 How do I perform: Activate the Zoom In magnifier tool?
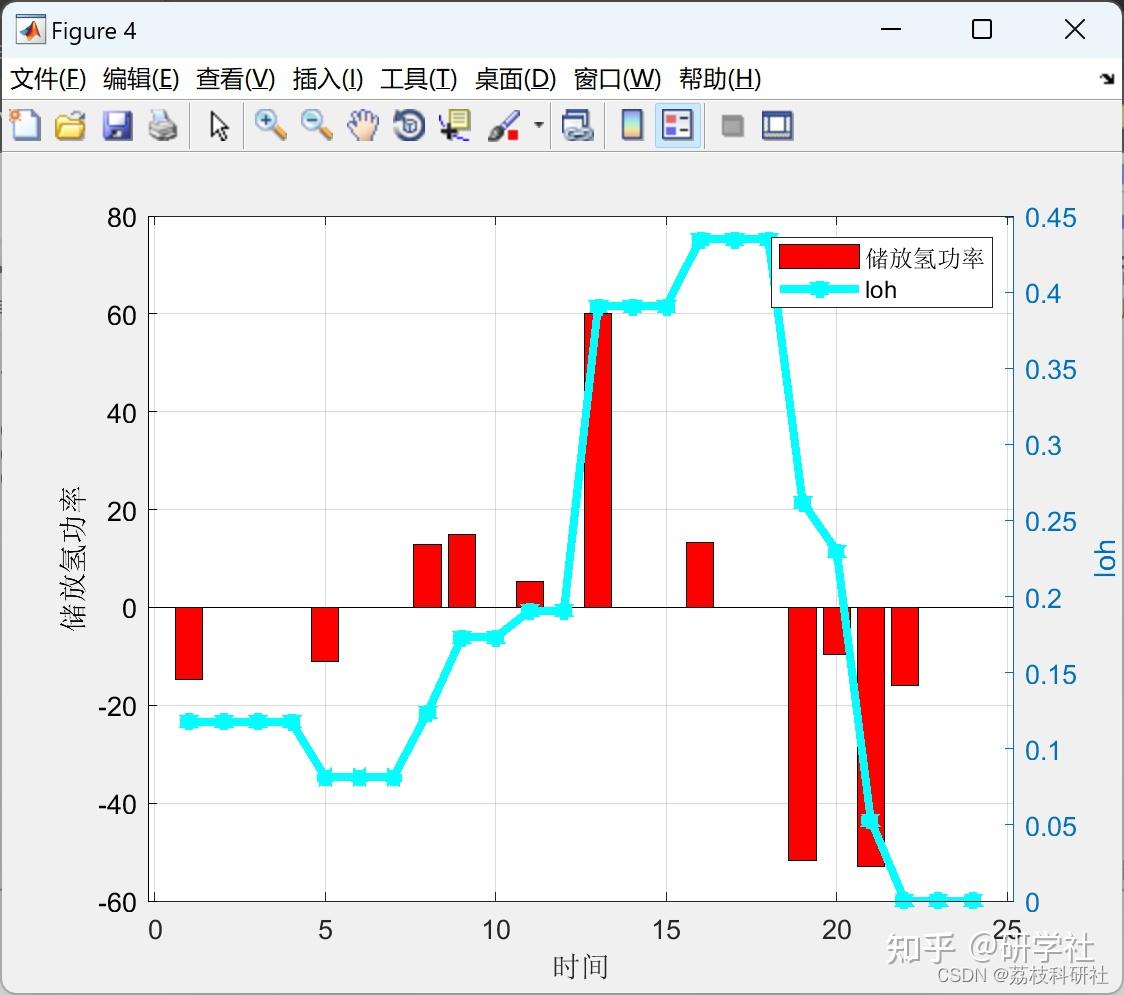point(270,125)
